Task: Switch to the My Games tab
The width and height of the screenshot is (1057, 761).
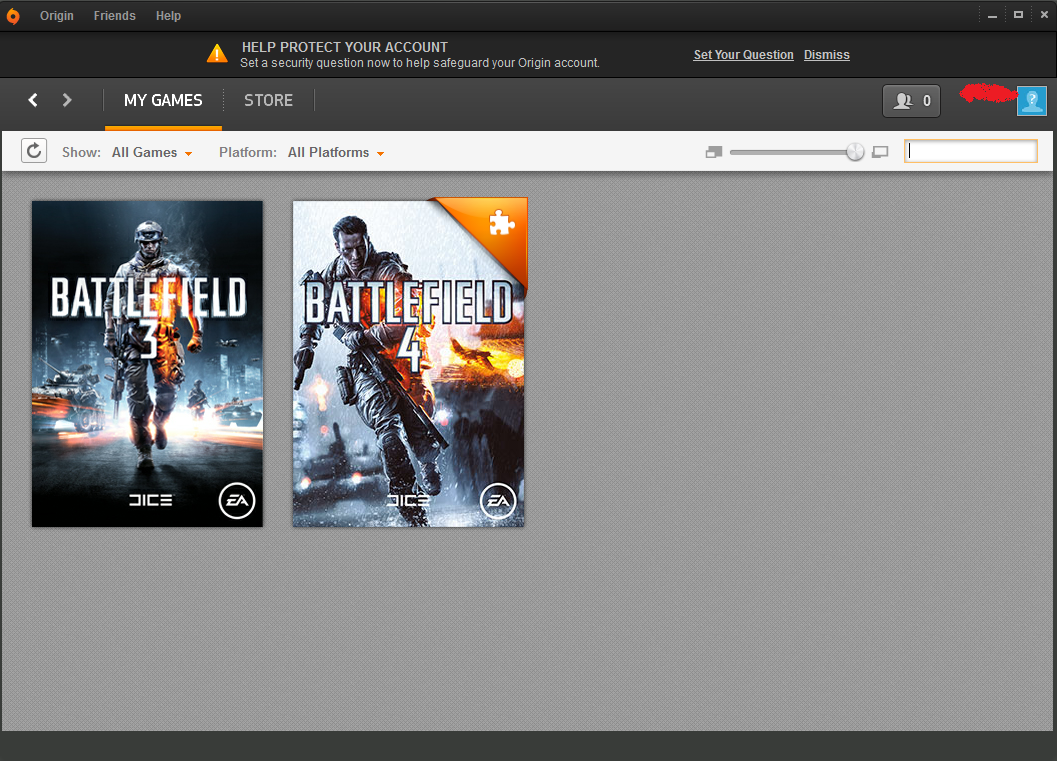Action: pyautogui.click(x=163, y=100)
